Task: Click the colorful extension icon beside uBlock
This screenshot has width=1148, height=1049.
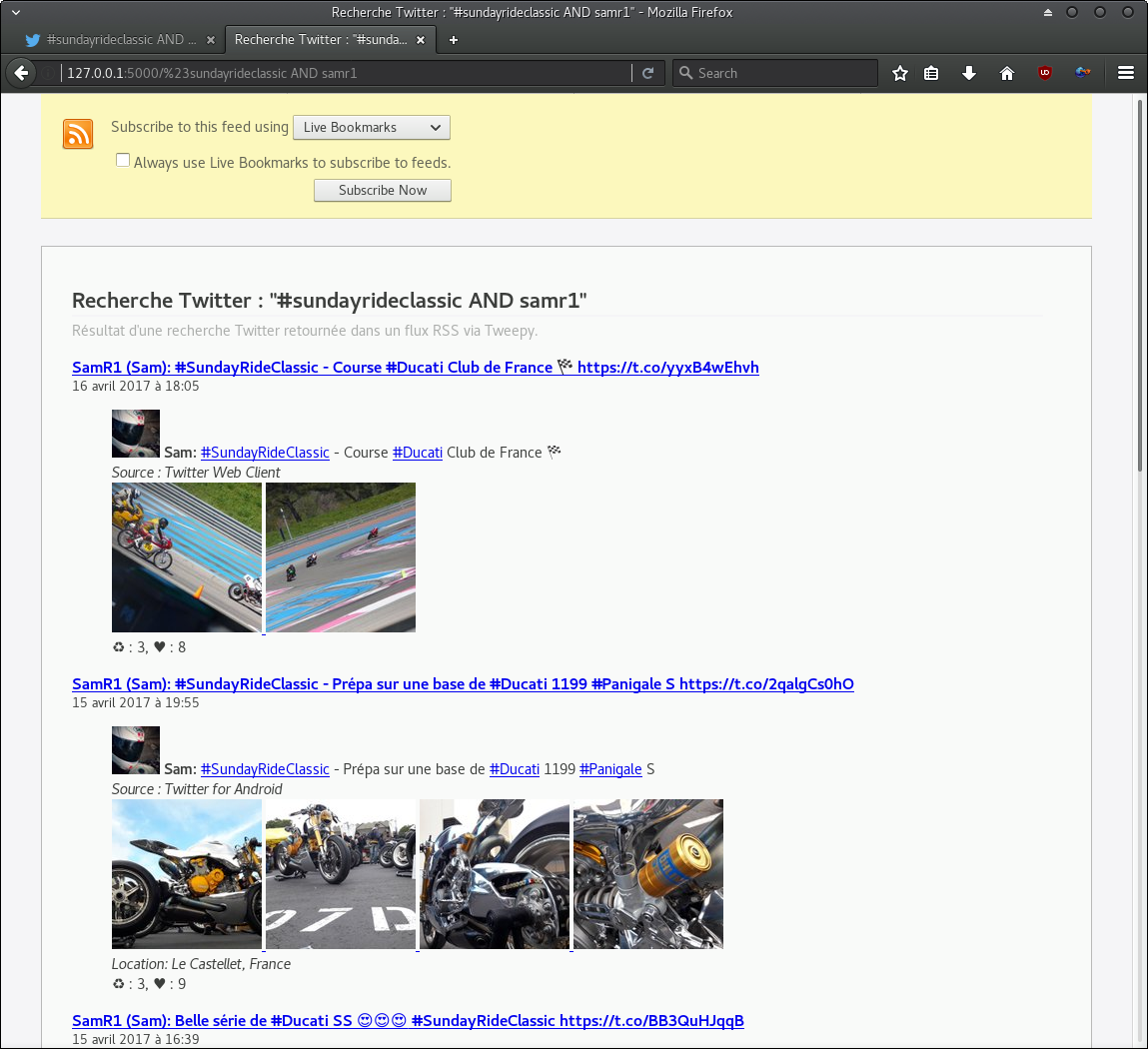Action: pyautogui.click(x=1083, y=73)
